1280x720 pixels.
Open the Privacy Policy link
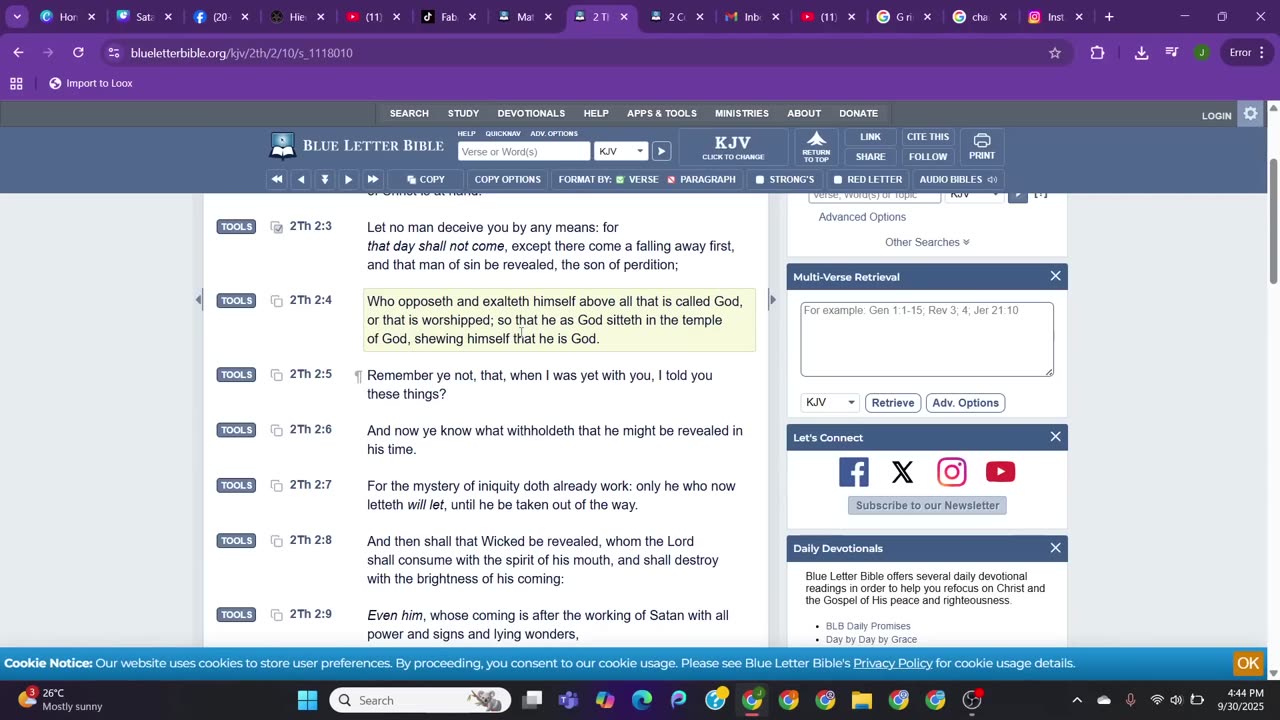[893, 663]
